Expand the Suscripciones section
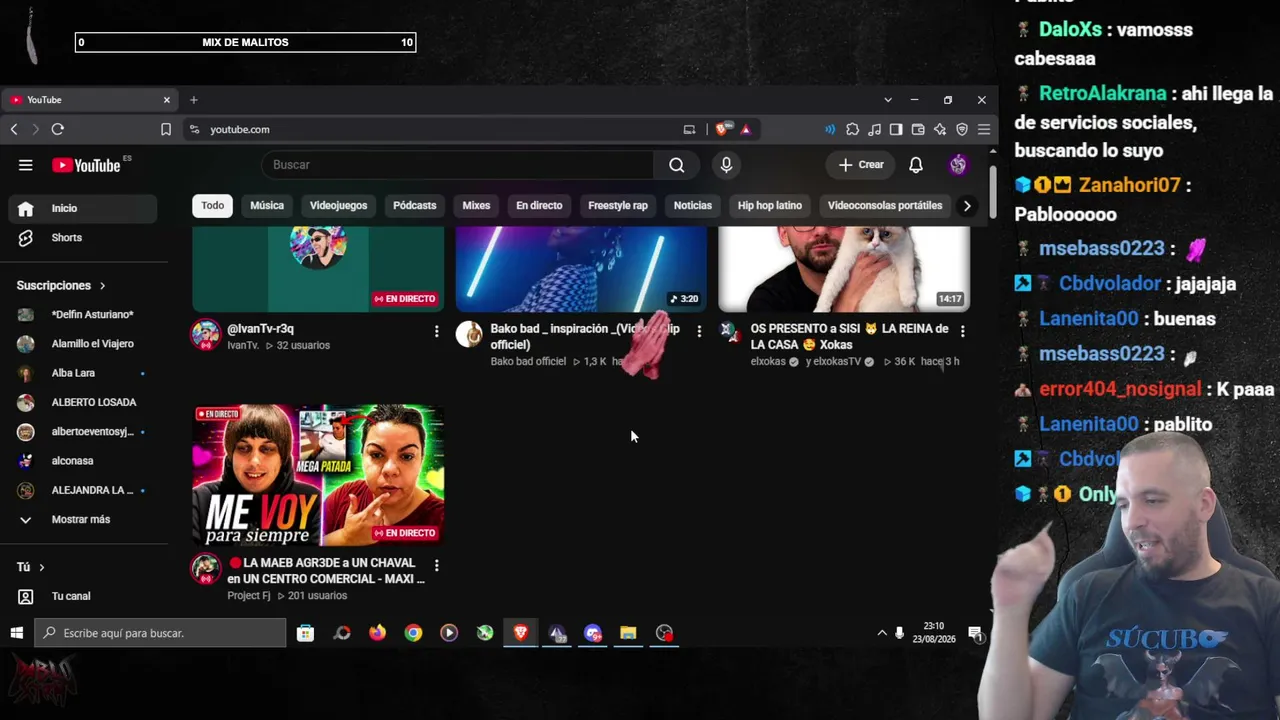The height and width of the screenshot is (720, 1280). tap(61, 285)
